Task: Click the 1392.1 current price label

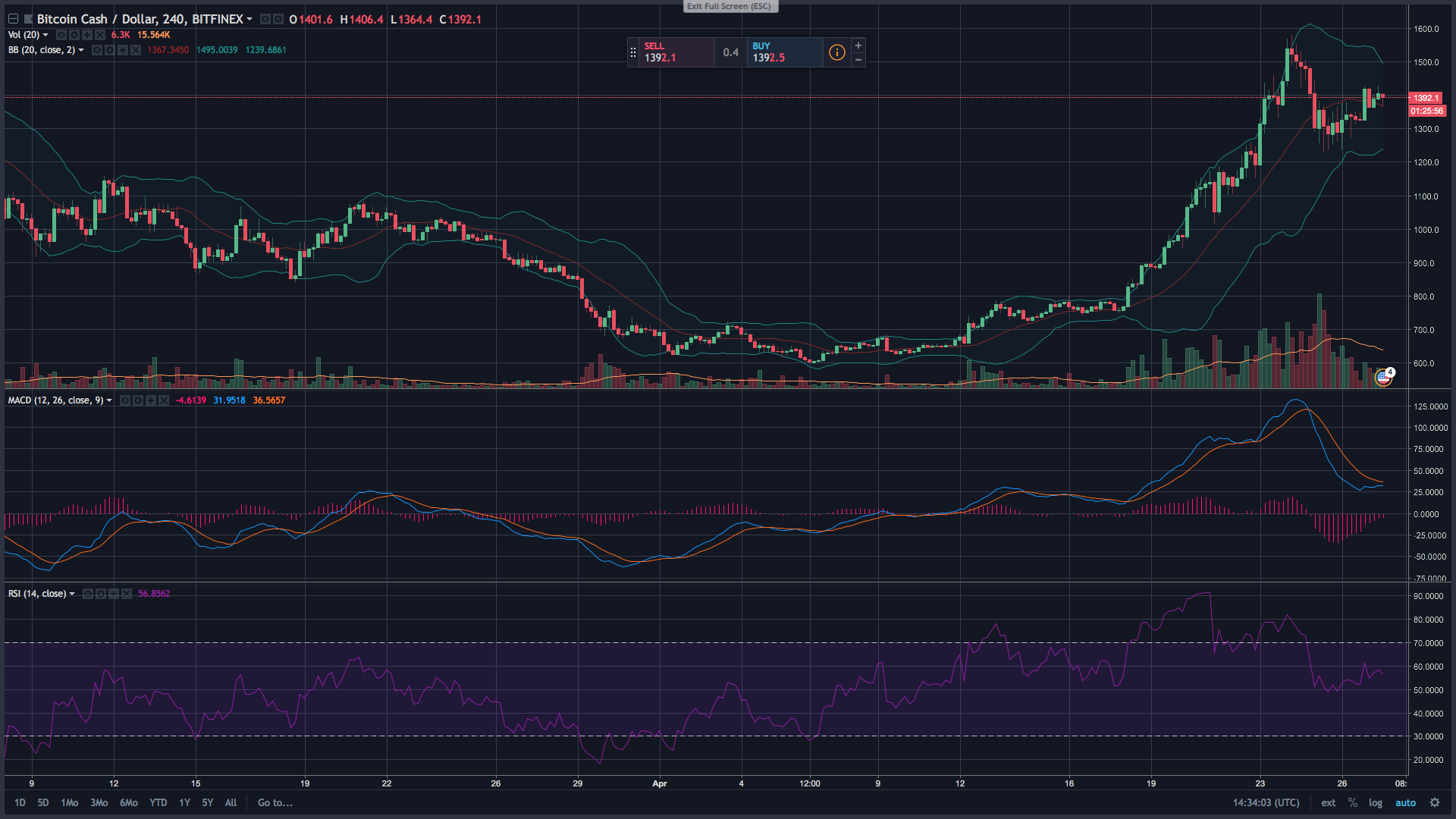Action: click(1426, 98)
